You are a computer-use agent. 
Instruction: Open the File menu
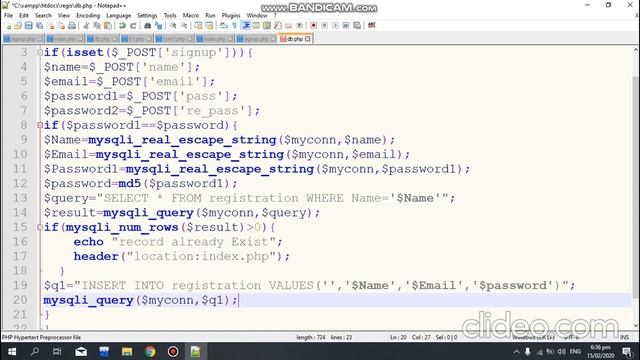(8, 16)
